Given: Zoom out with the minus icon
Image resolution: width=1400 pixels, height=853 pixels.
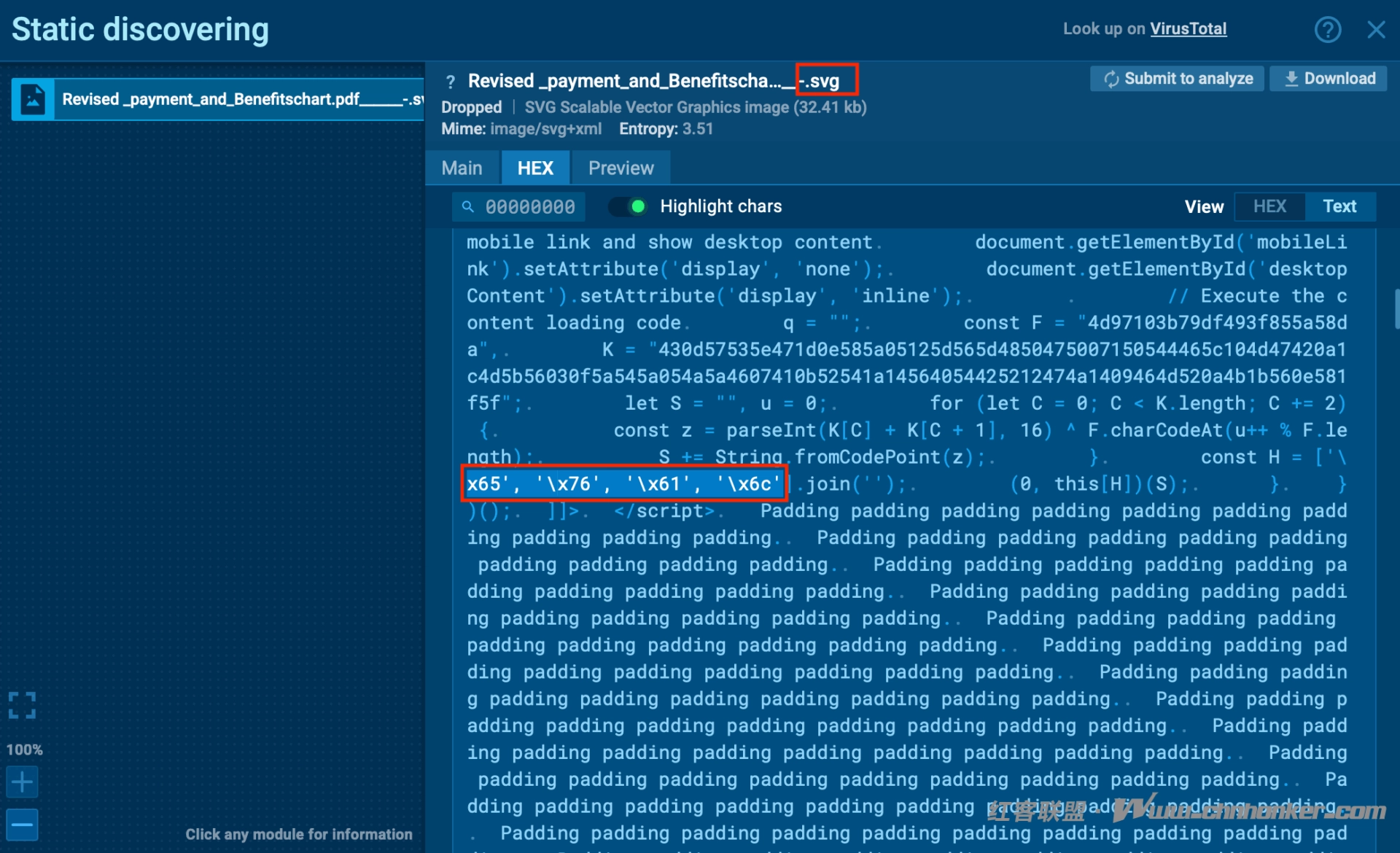Looking at the screenshot, I should 22,825.
